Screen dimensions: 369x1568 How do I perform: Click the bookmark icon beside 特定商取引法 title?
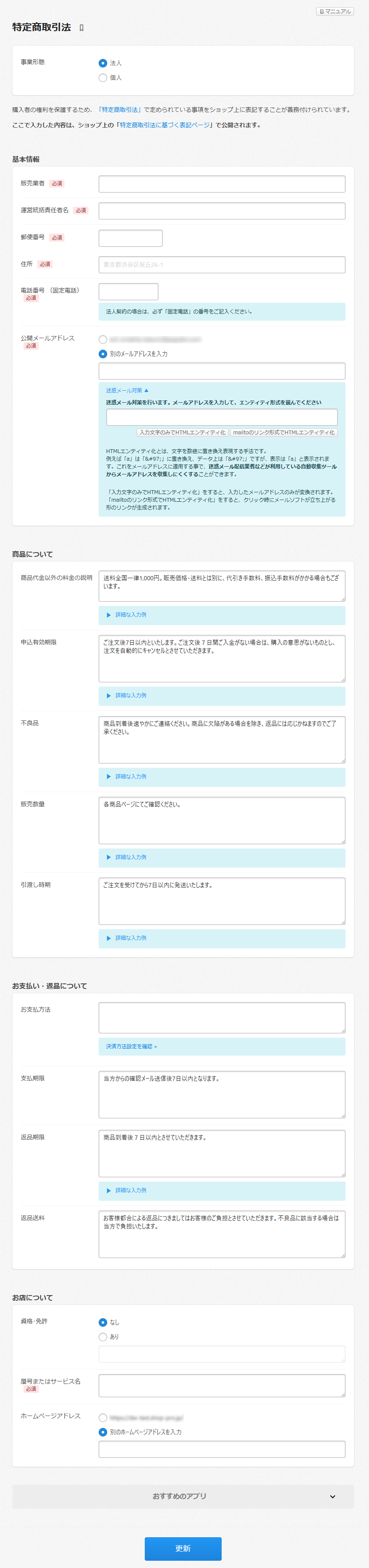(x=82, y=28)
